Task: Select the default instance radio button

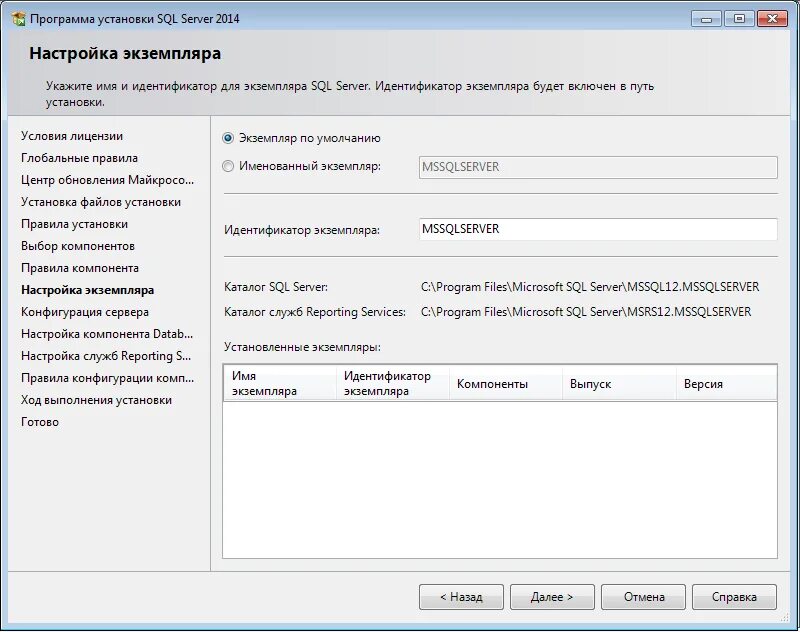Action: coord(228,138)
